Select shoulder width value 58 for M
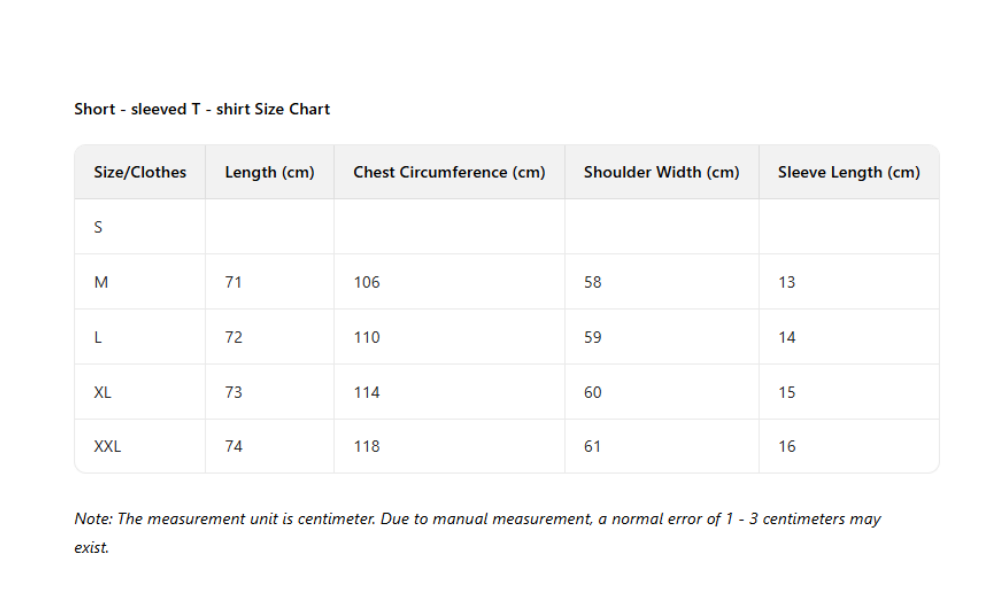 point(593,282)
